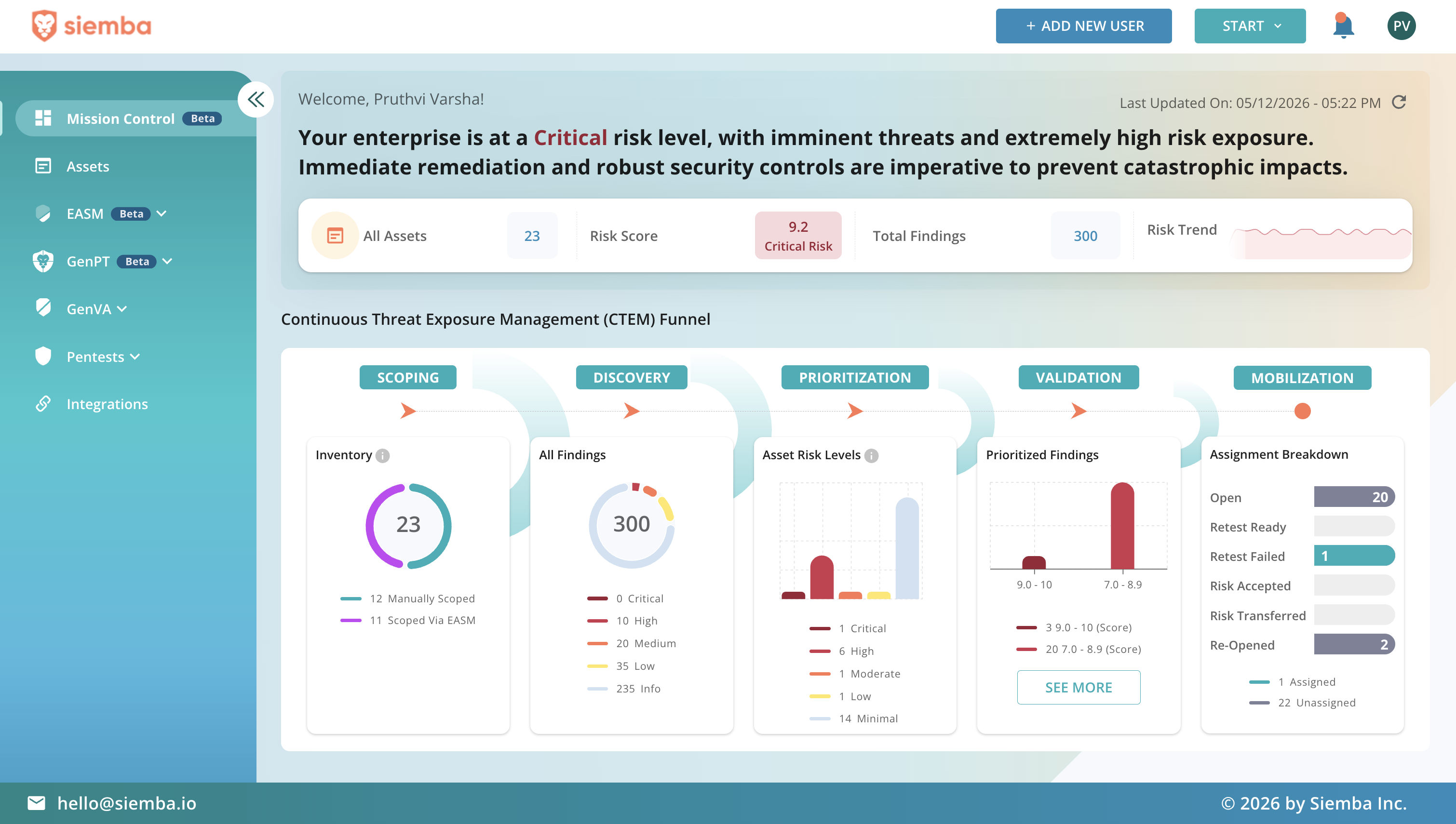This screenshot has height=824, width=1456.
Task: Click the Retest Ready empty bar
Action: pyautogui.click(x=1354, y=526)
